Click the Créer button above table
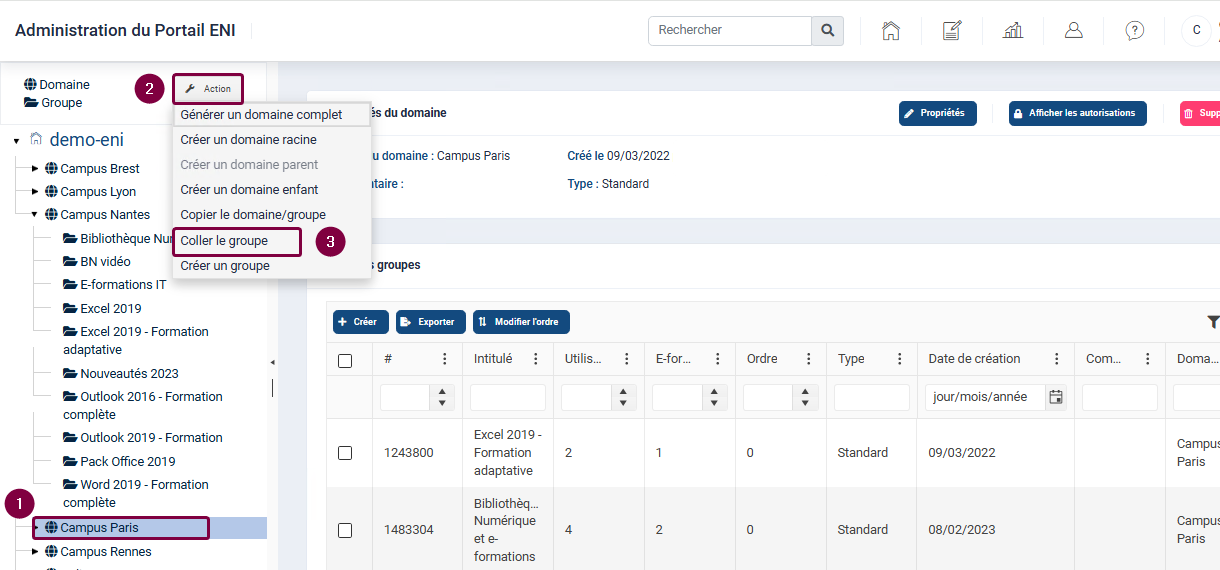Viewport: 1220px width, 570px height. (360, 322)
